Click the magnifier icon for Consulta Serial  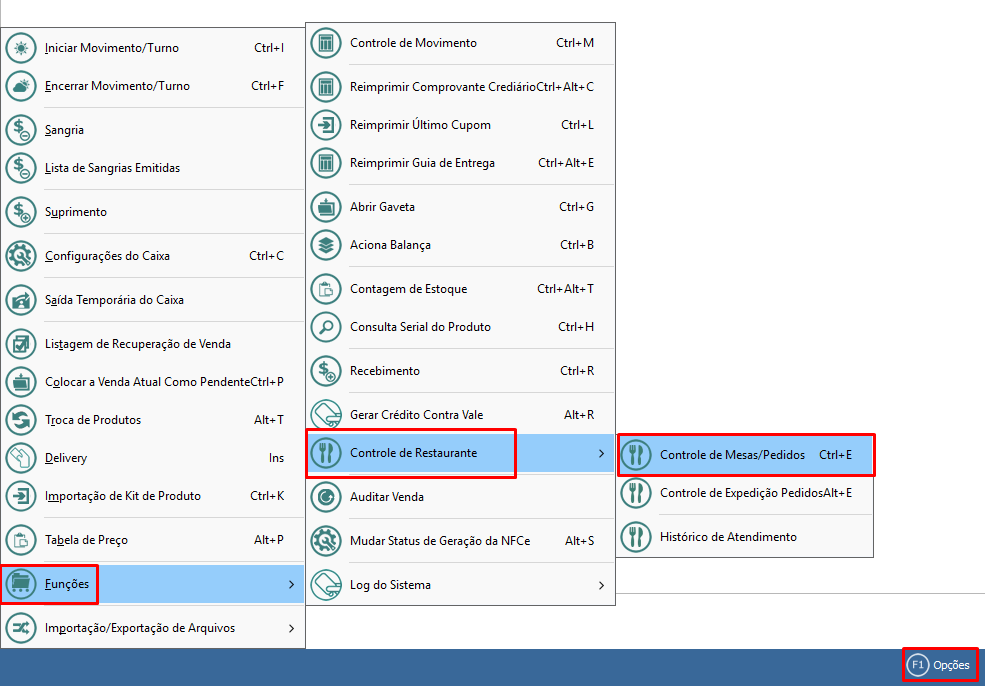point(326,327)
